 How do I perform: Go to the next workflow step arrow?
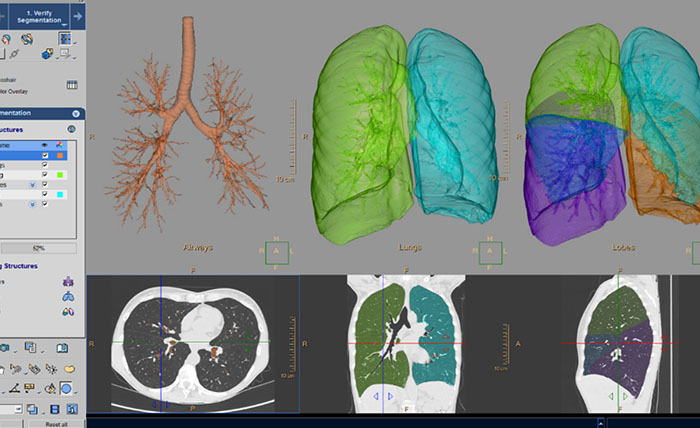[78, 17]
